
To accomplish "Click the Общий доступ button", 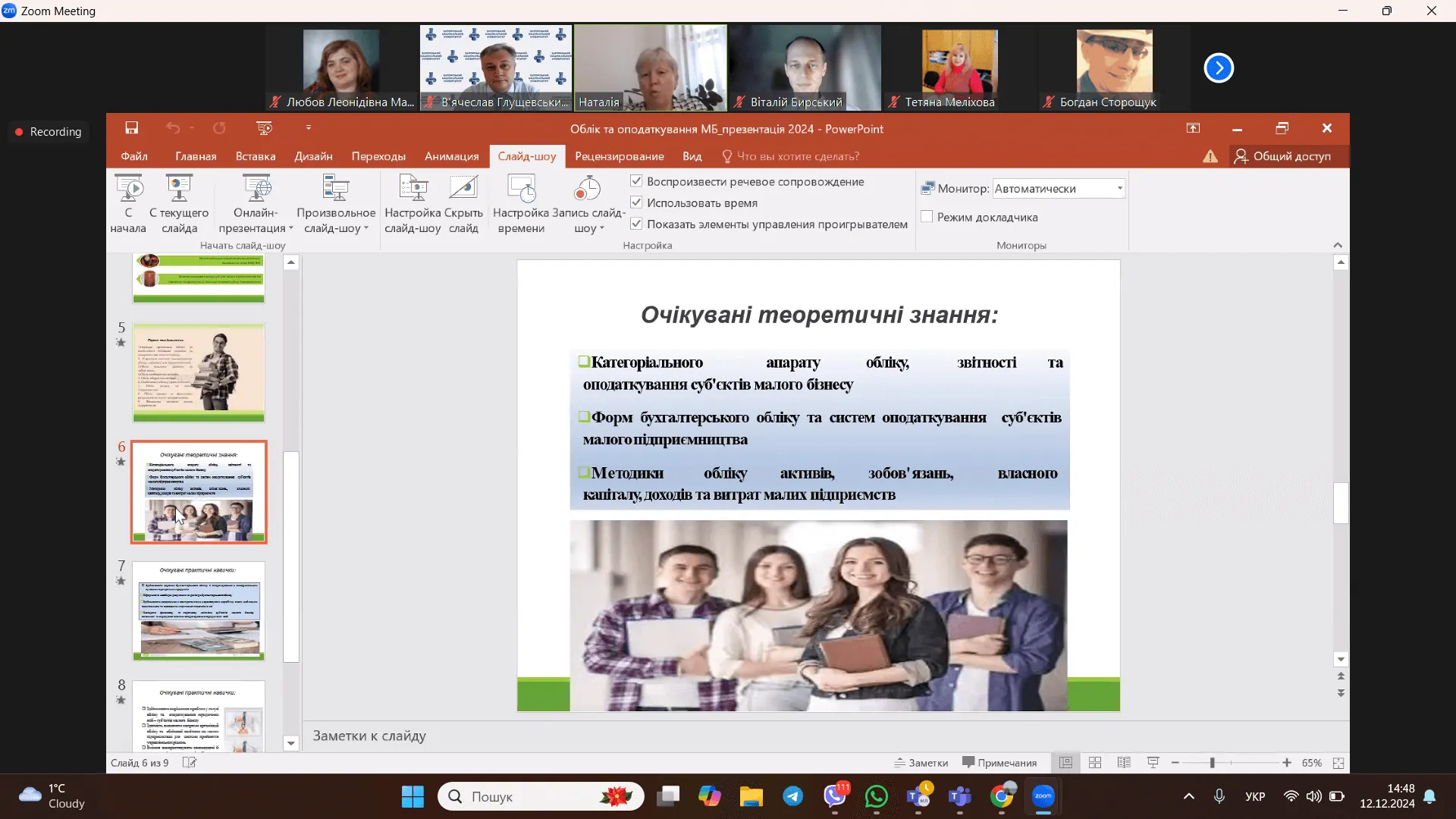I will click(1282, 156).
